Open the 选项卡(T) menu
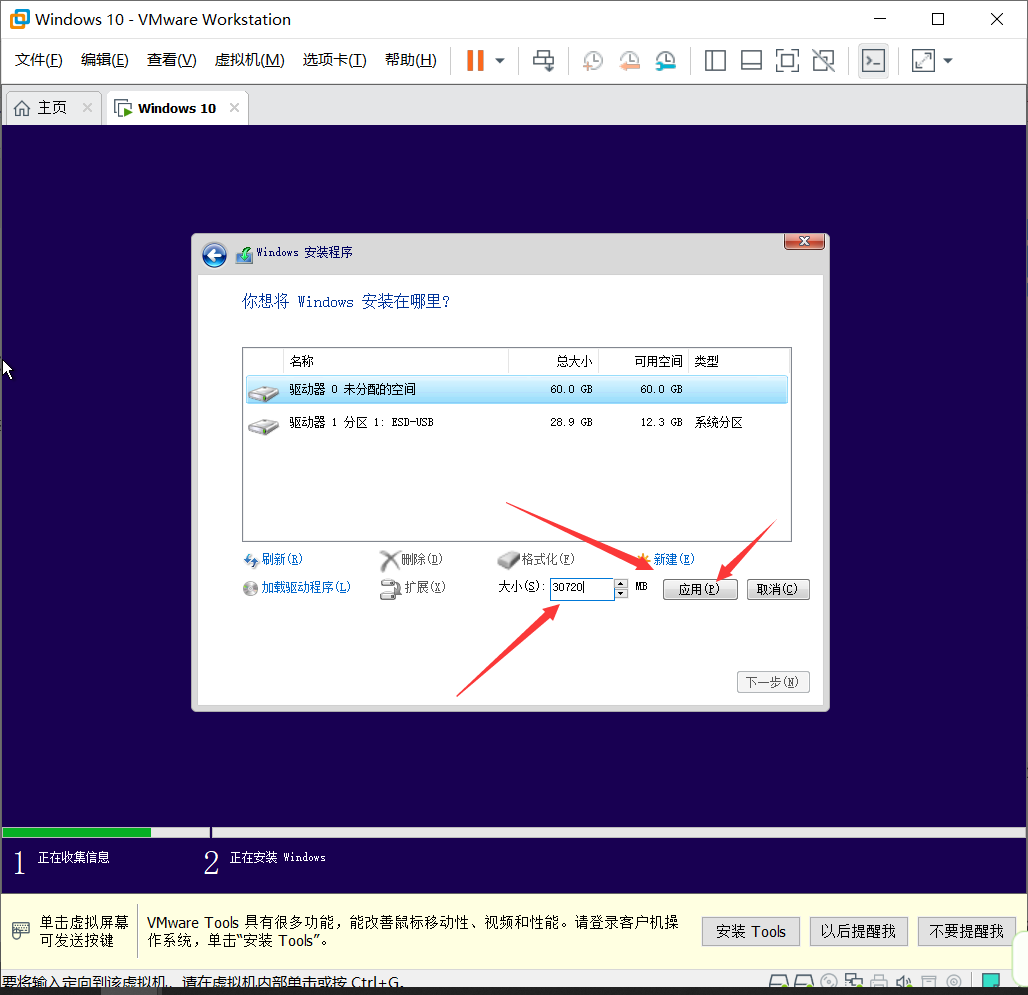Screen dimensions: 1028x995 pyautogui.click(x=334, y=60)
